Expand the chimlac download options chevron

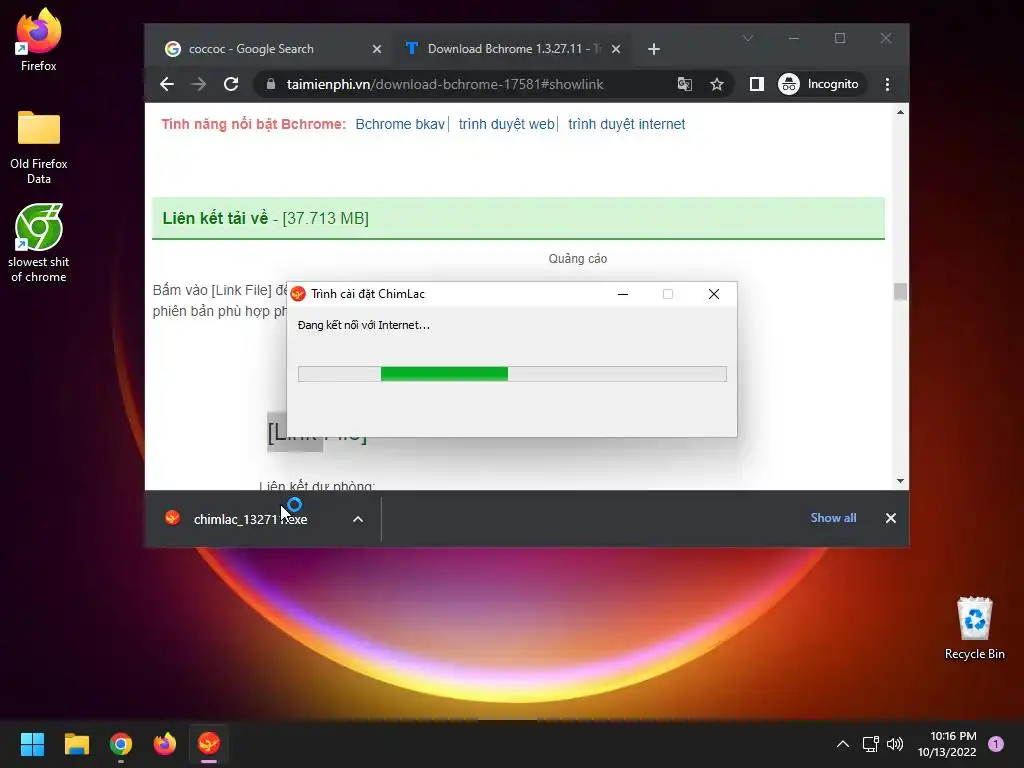pos(358,519)
